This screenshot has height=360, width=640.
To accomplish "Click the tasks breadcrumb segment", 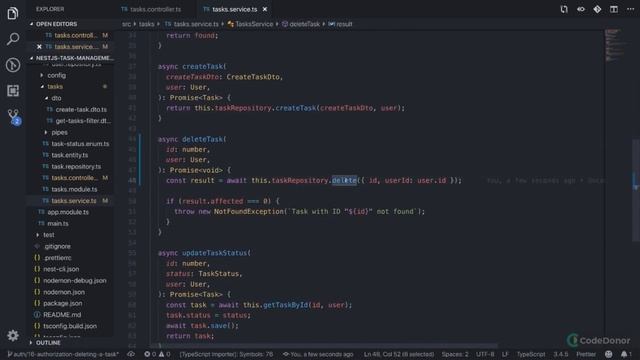I will click(147, 24).
